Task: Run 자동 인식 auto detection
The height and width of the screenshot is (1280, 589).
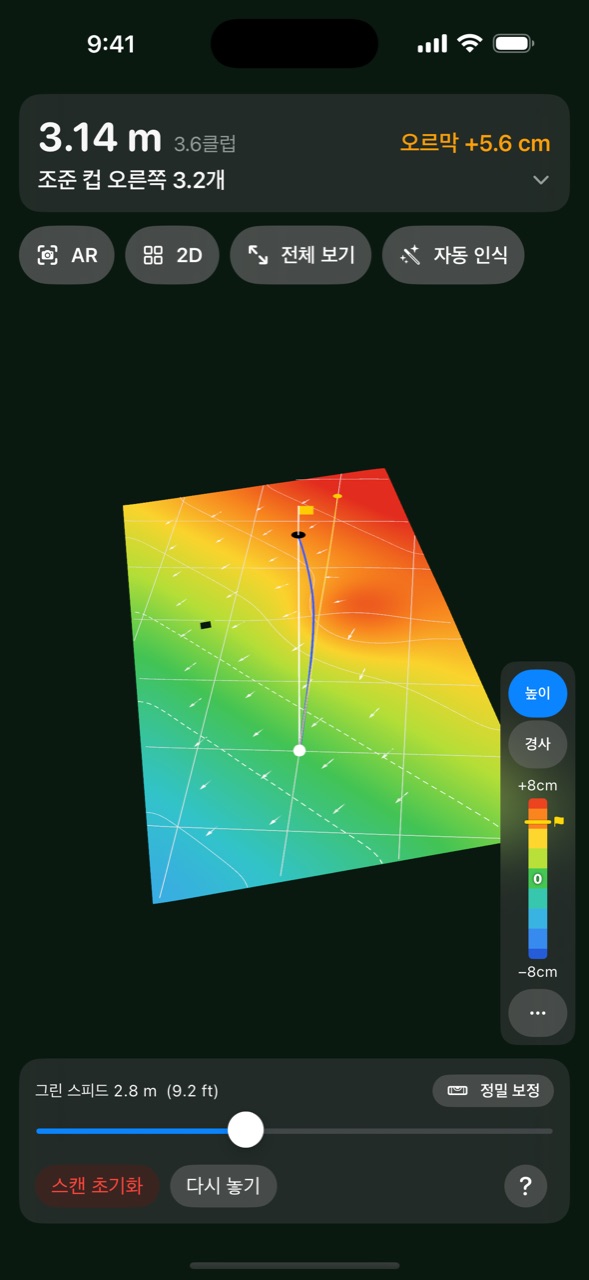Action: (453, 255)
